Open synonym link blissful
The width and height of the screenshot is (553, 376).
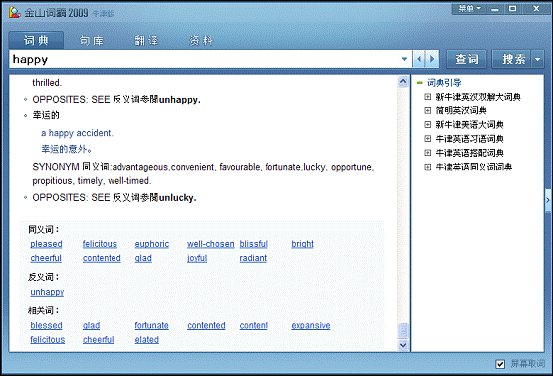[x=254, y=244]
